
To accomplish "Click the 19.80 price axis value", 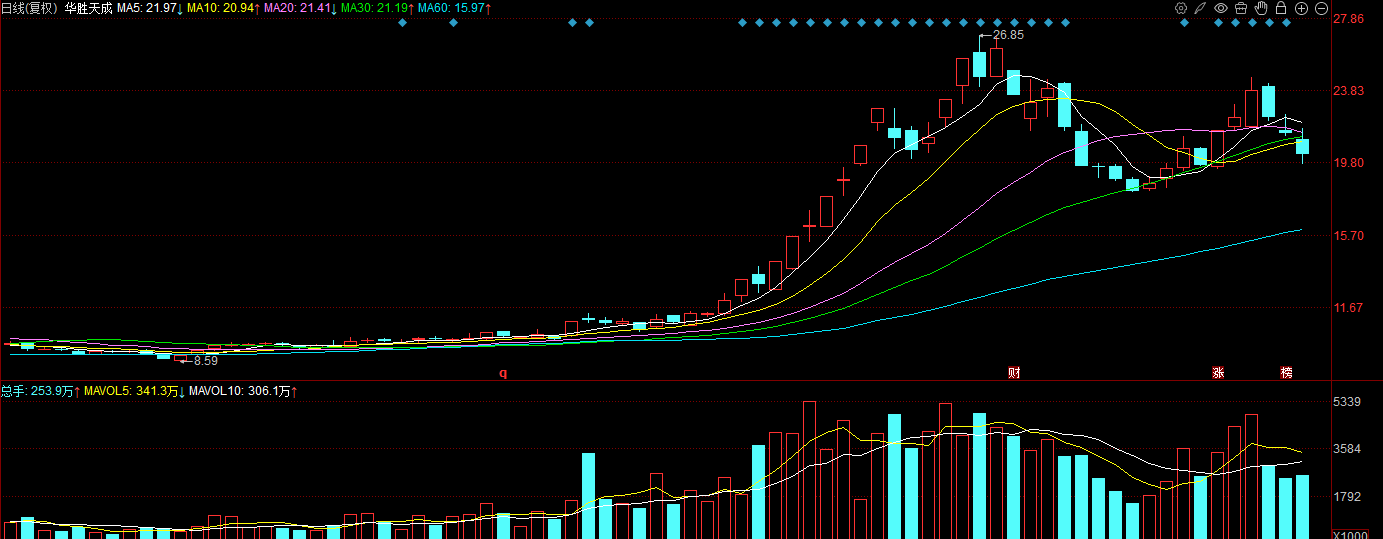I will pos(1348,163).
